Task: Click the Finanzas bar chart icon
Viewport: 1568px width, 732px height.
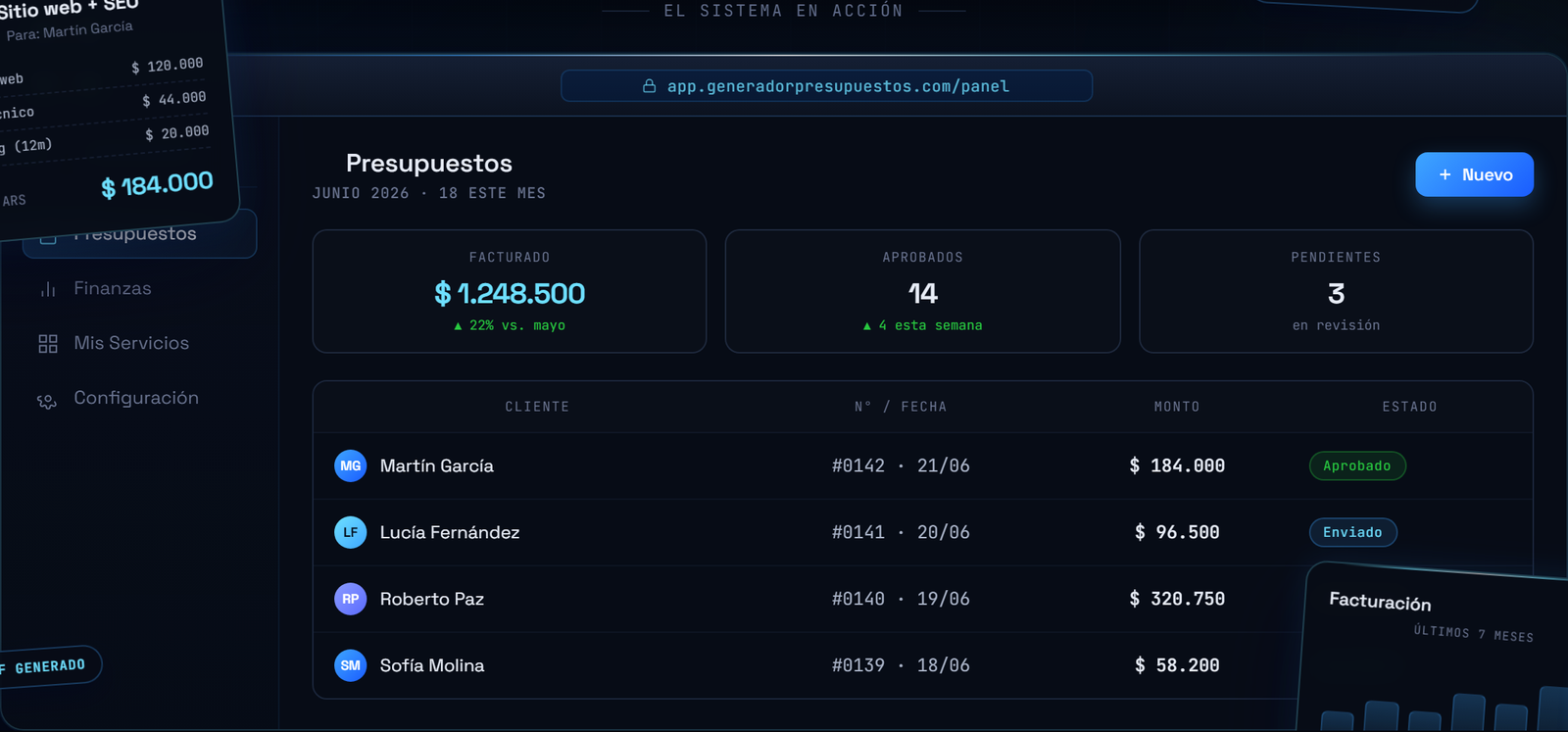Action: tap(48, 289)
